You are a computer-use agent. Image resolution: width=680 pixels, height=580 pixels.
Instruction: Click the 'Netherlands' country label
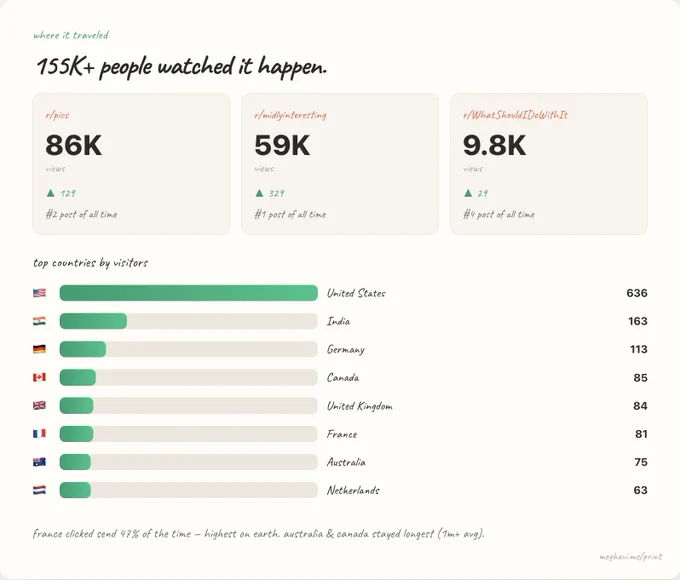click(x=353, y=491)
